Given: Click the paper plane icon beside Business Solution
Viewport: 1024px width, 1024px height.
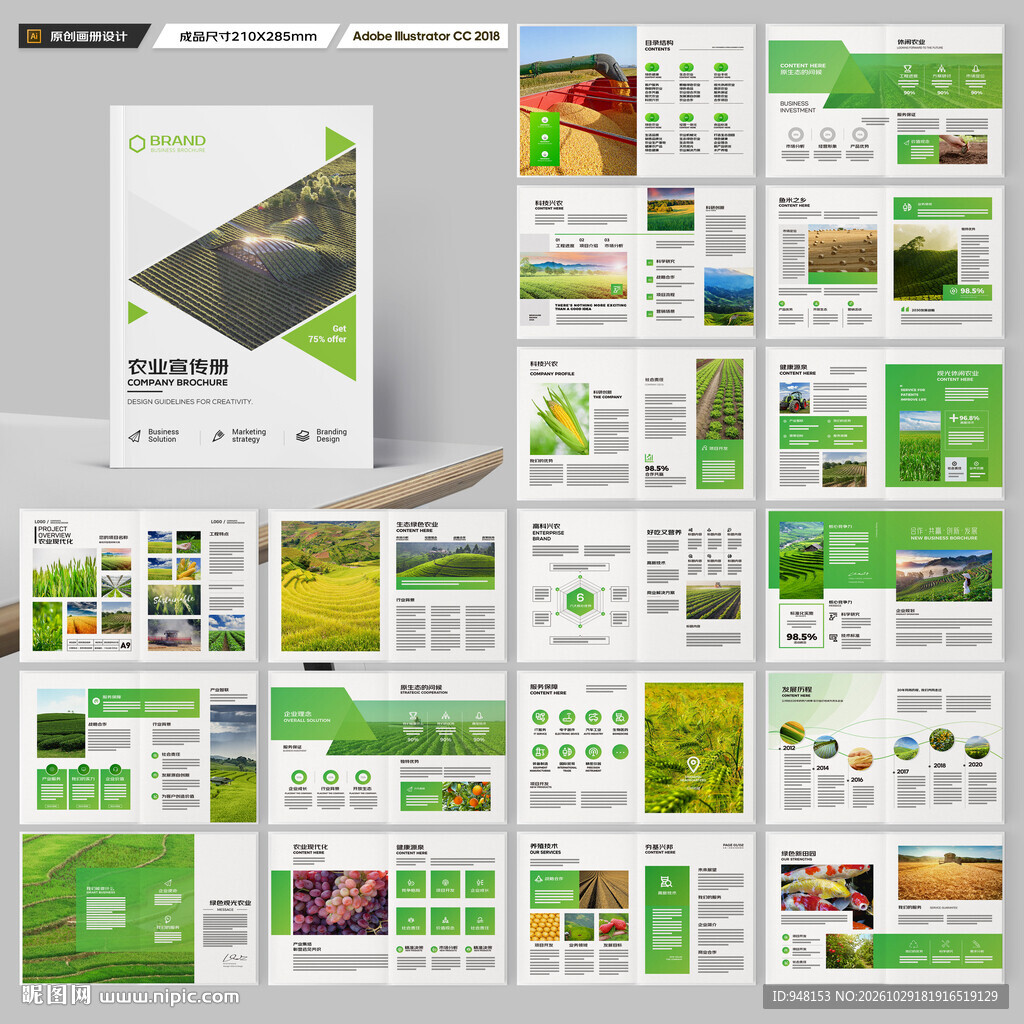Looking at the screenshot, I should point(135,436).
